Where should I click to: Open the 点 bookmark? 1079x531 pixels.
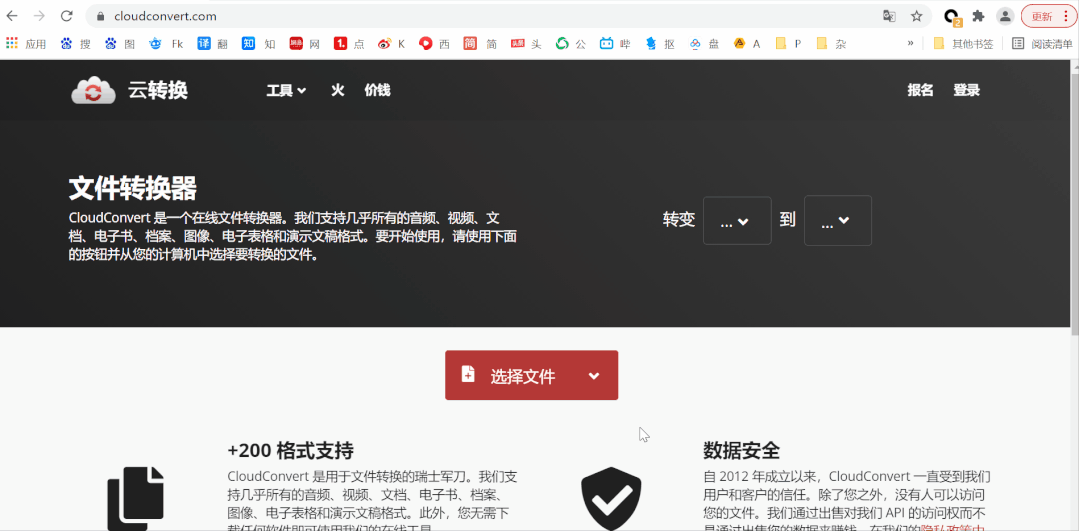coord(350,43)
